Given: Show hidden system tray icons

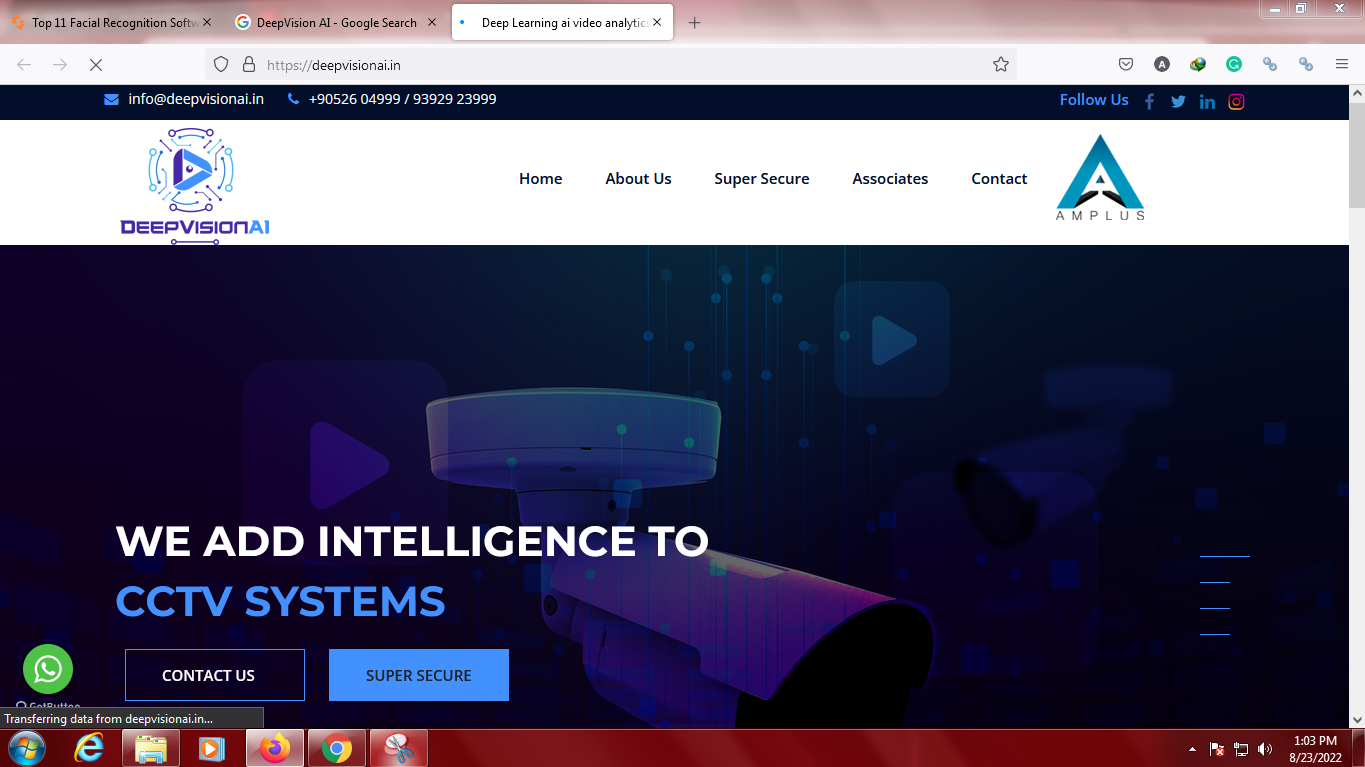Looking at the screenshot, I should [x=1192, y=749].
